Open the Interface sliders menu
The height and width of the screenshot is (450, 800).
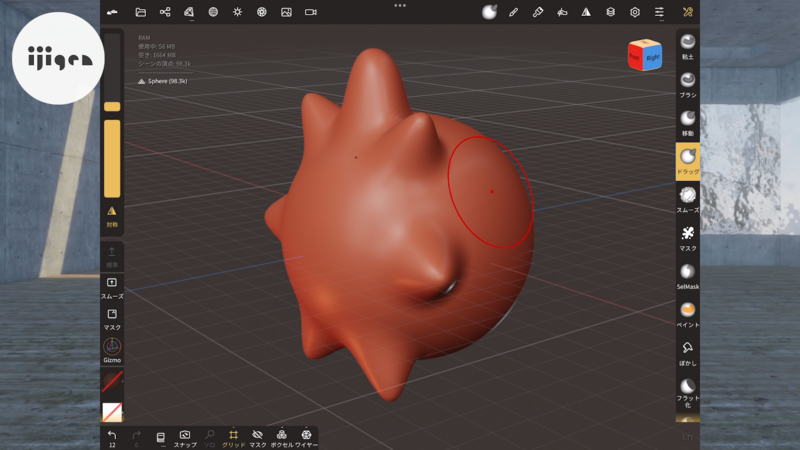(x=659, y=12)
